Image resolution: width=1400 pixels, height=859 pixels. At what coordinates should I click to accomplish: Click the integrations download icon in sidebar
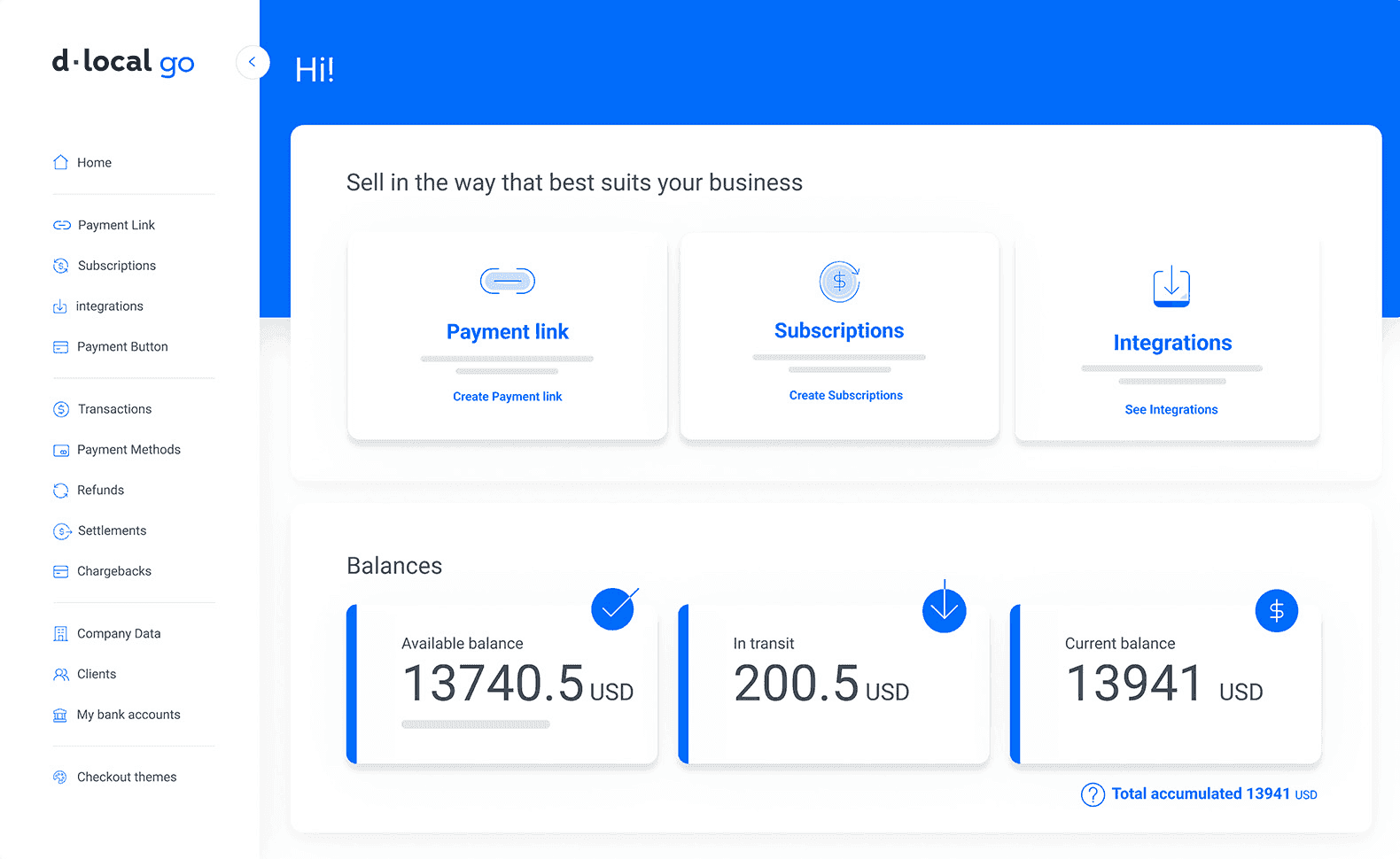tap(59, 306)
